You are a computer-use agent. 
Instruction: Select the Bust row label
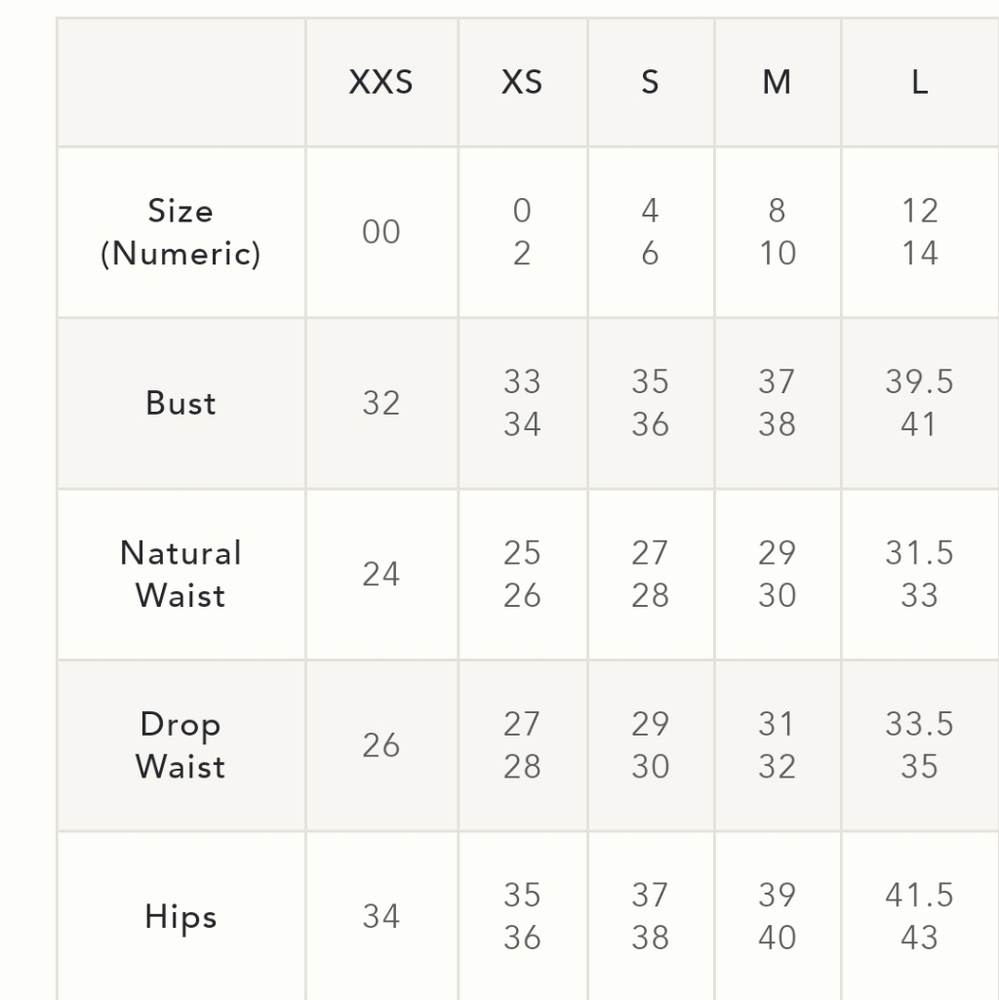[x=181, y=403]
